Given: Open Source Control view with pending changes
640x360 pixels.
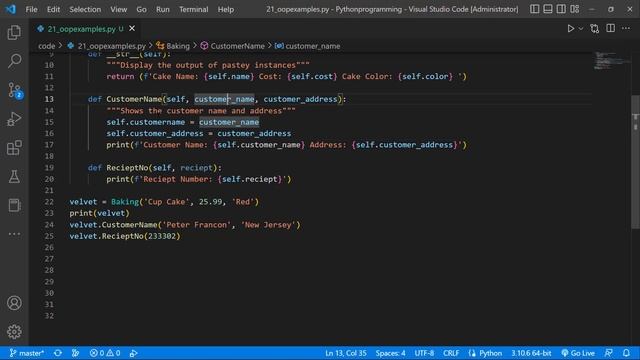Looking at the screenshot, I should pyautogui.click(x=14, y=90).
